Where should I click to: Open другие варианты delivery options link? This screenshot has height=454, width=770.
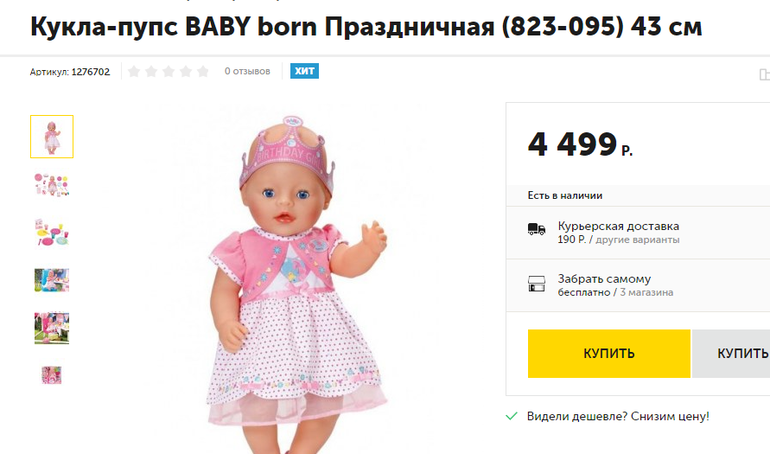coord(637,240)
